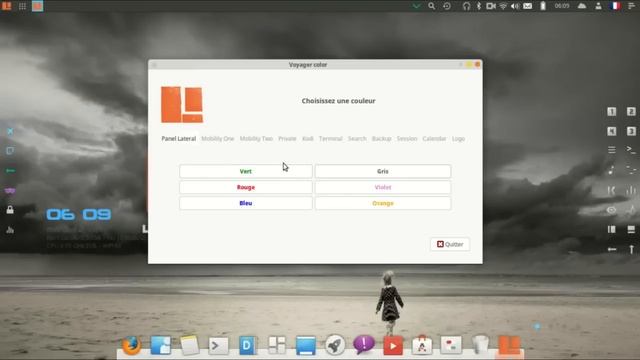Click the purple mask icon in left panel
This screenshot has width=640, height=360.
(x=10, y=191)
